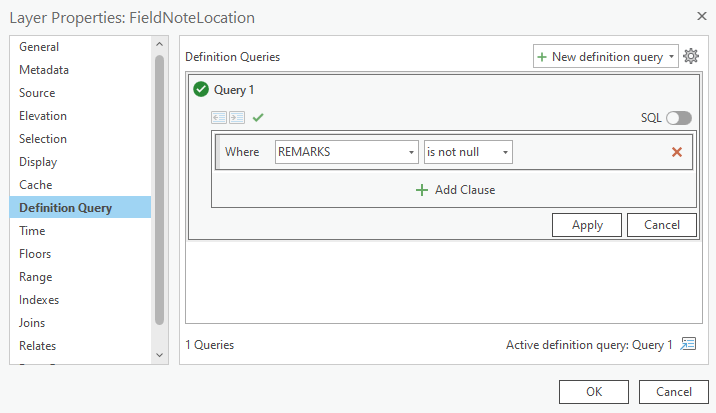This screenshot has height=413, width=716.
Task: Remove the REMARKS clause with the red X
Action: (677, 152)
